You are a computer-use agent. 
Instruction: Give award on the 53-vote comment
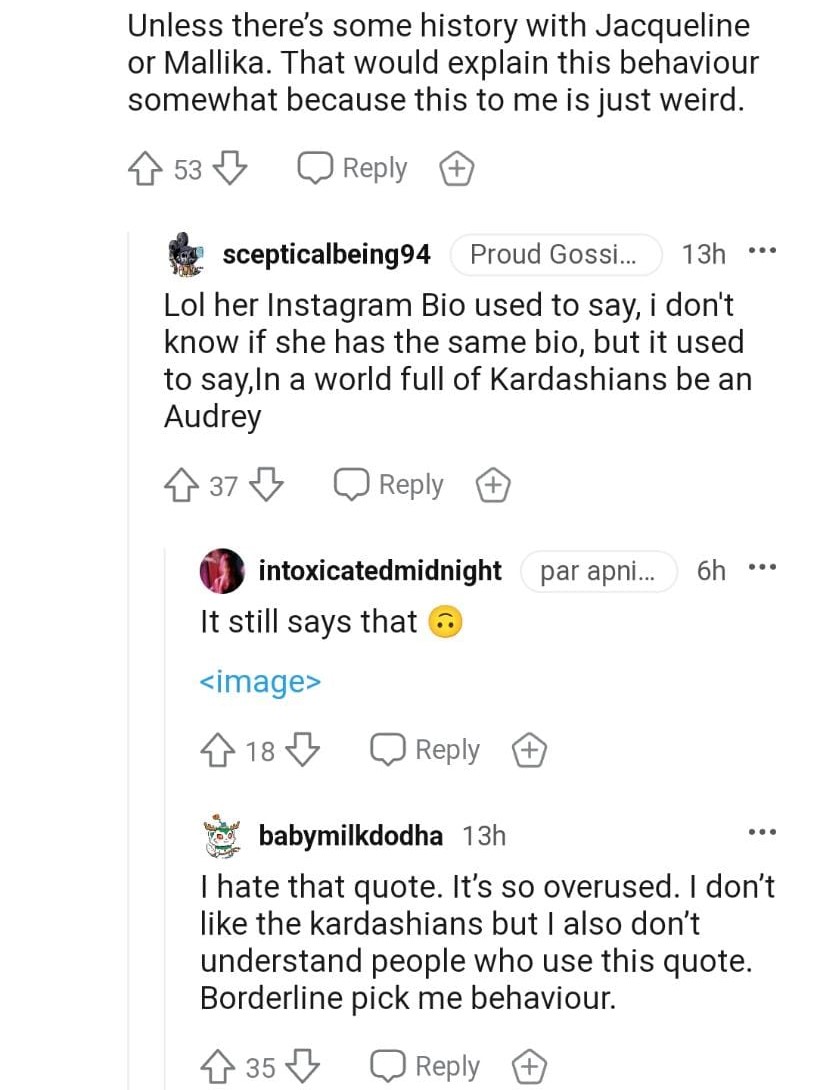[x=457, y=169]
